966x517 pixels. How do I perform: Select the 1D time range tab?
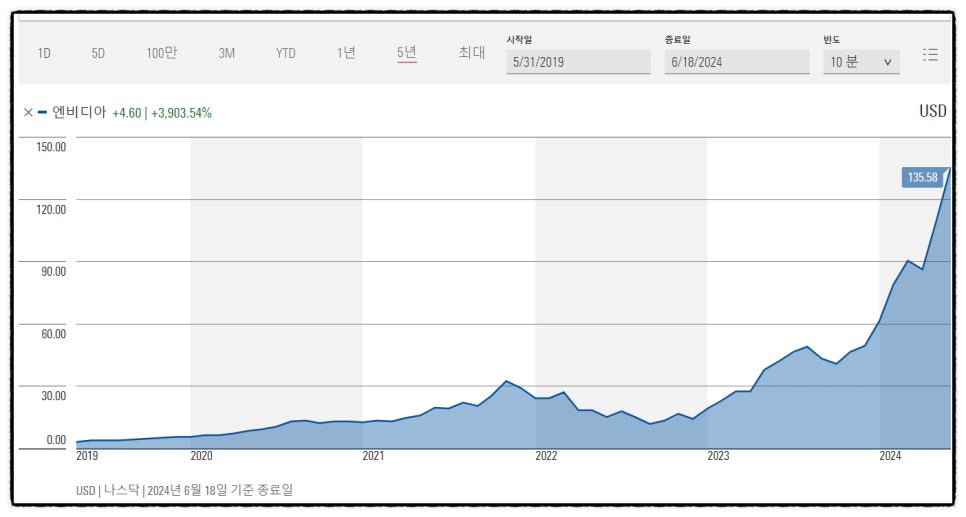click(x=44, y=54)
